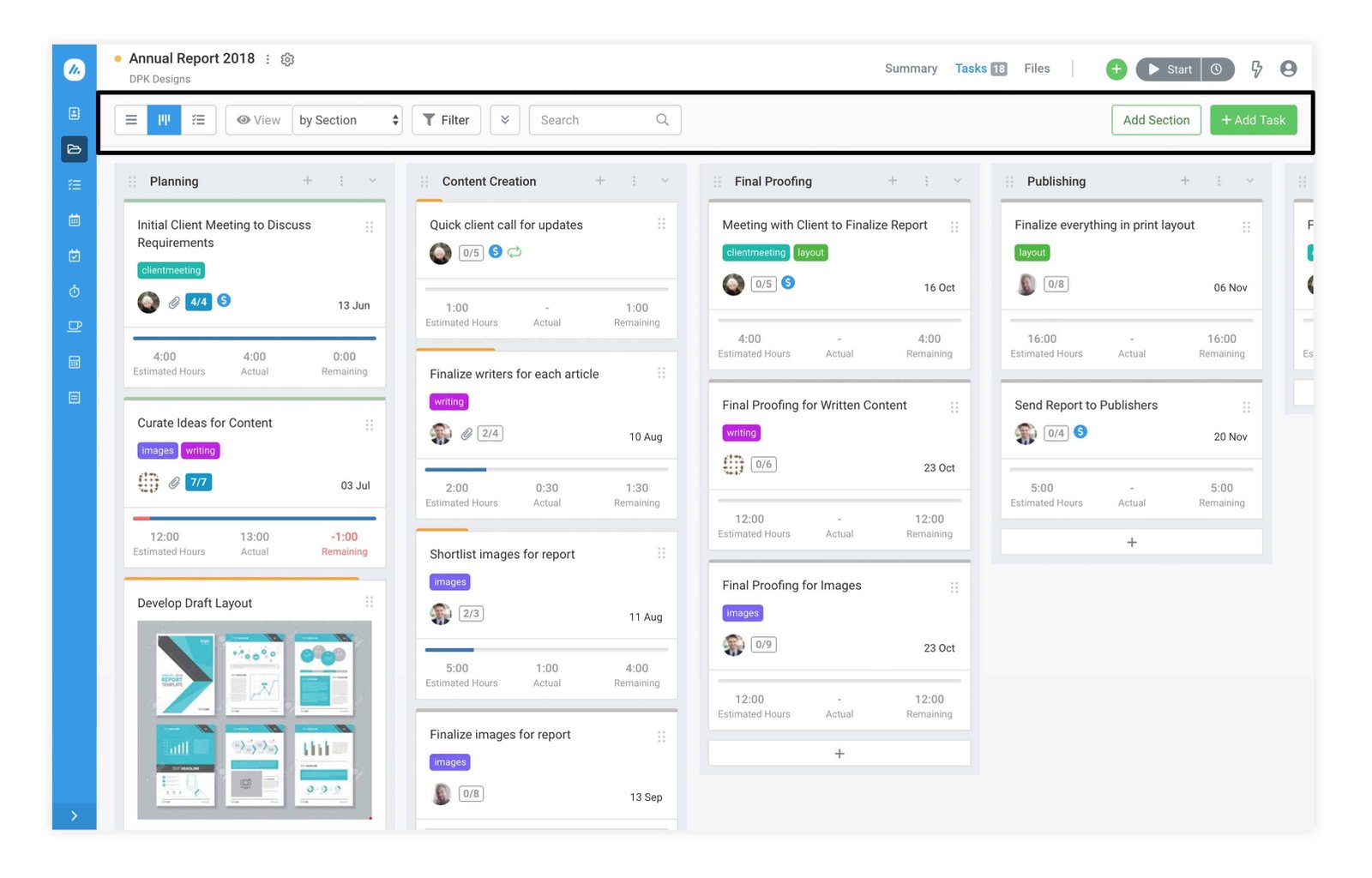
Task: Open the stopwatch timer icon in sidebar
Action: [x=75, y=292]
